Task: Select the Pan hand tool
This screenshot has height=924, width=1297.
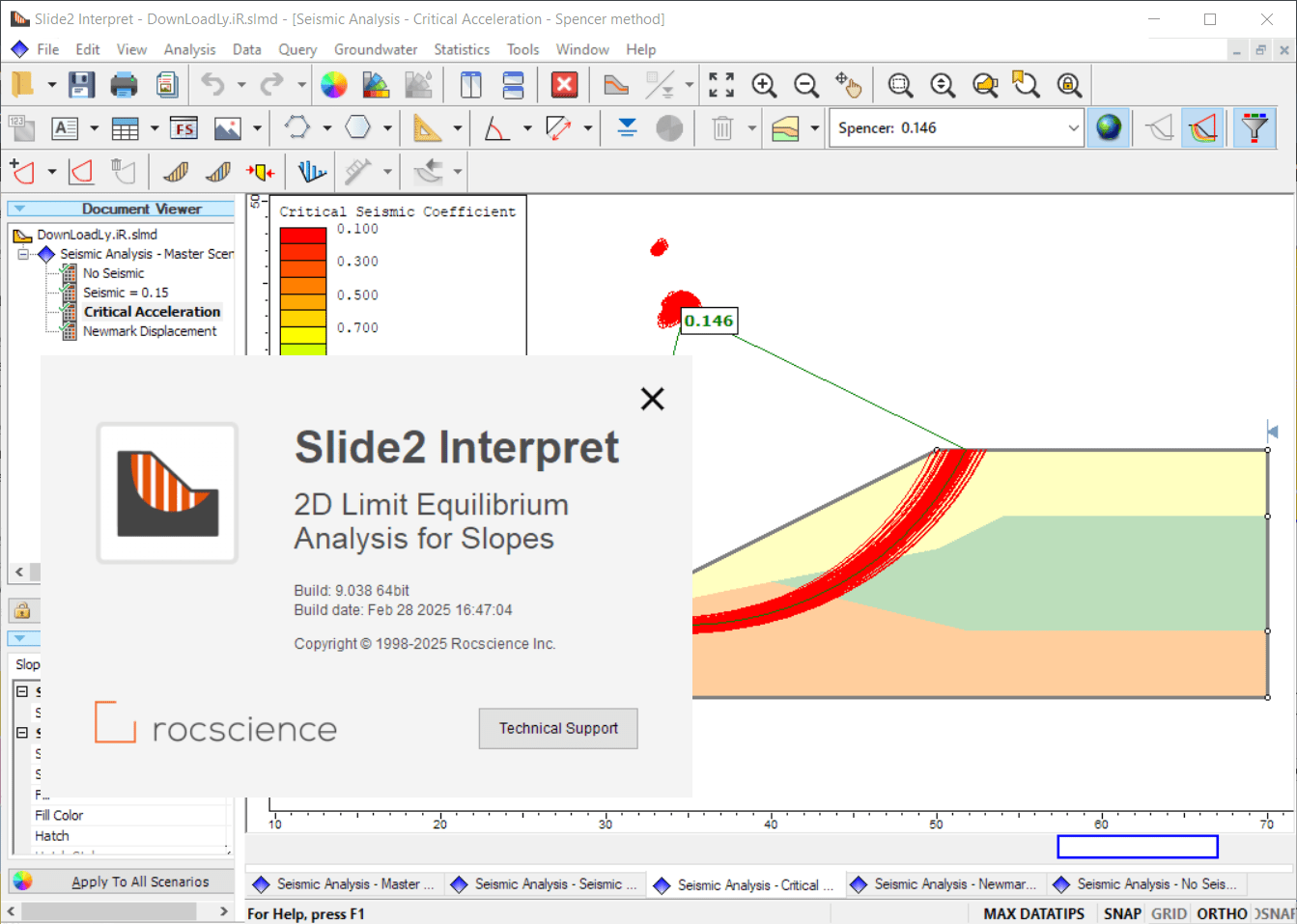Action: click(x=849, y=85)
